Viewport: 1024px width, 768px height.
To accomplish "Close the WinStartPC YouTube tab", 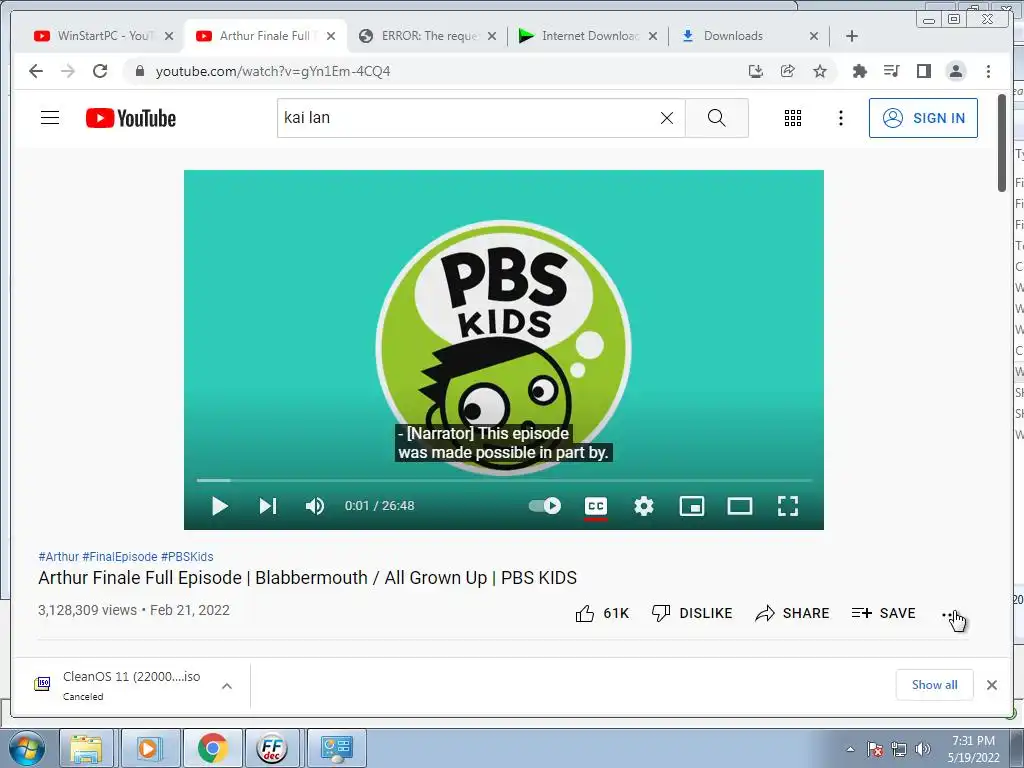I will click(x=169, y=36).
